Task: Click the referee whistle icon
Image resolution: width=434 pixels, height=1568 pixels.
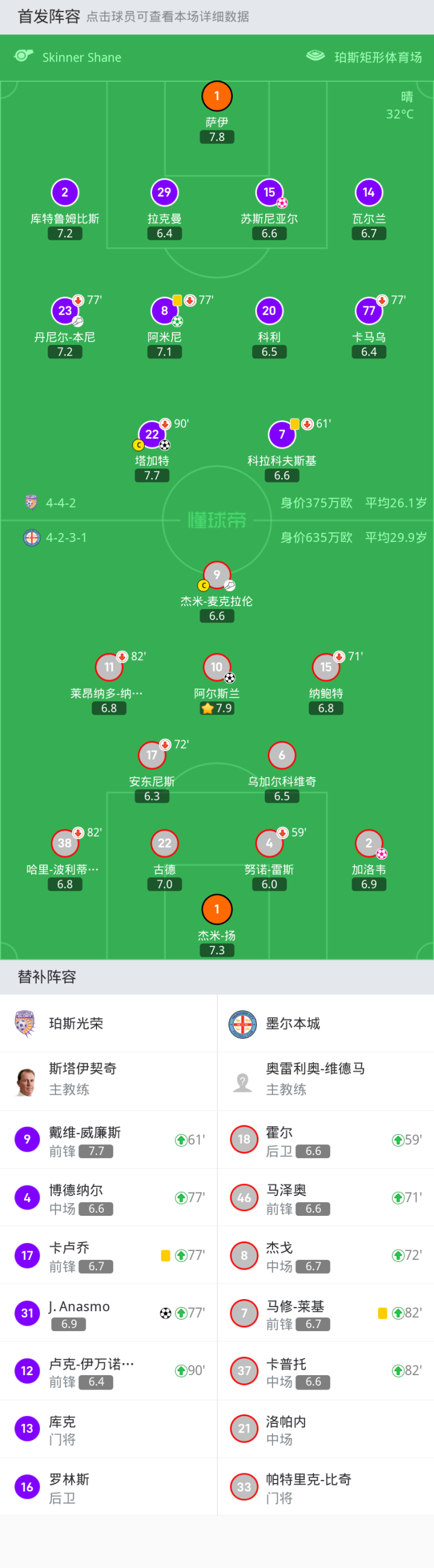Action: tap(23, 56)
